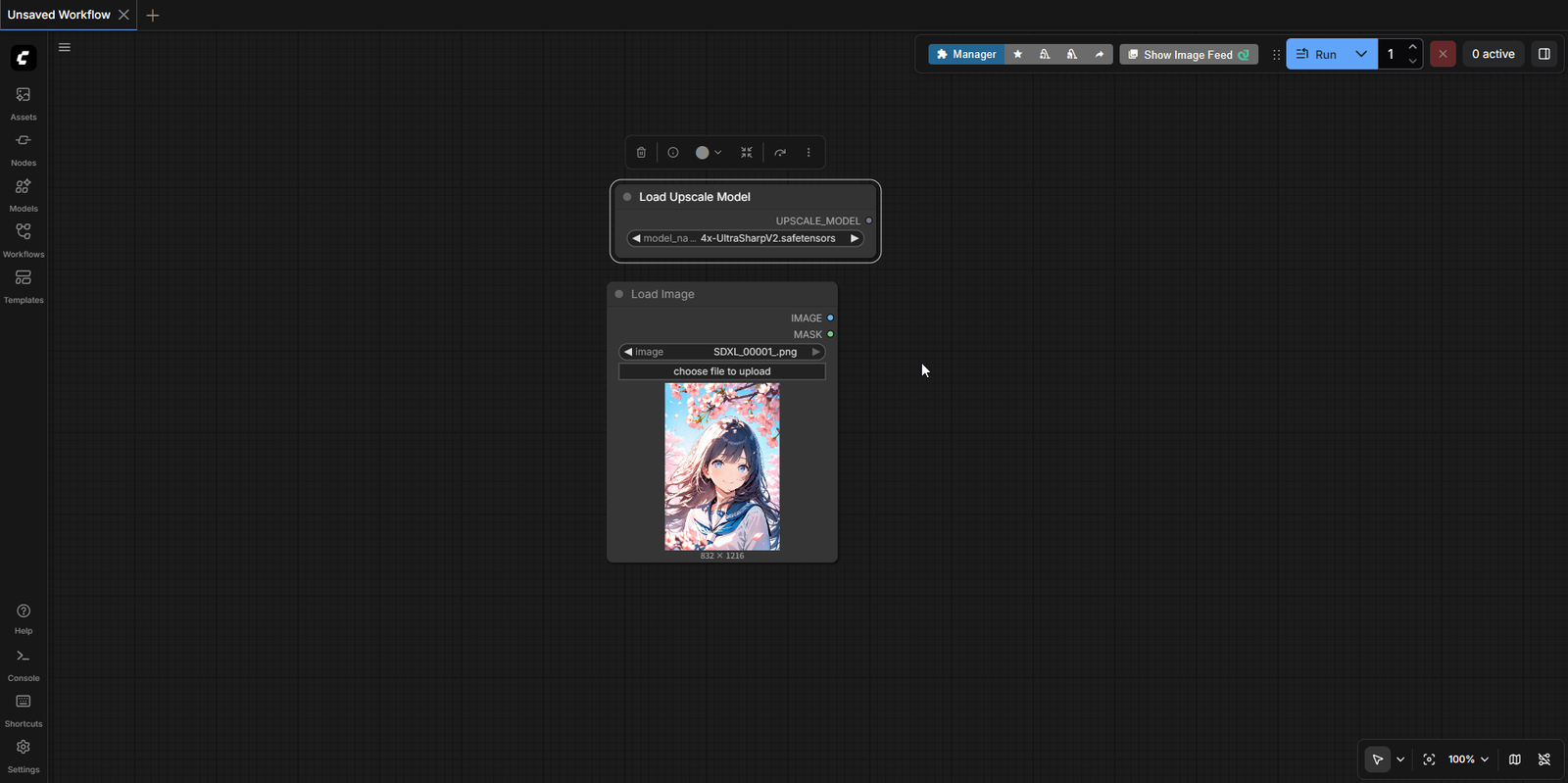Screen dimensions: 1568x783
Task: Open the image combo SDXL_00001_.png
Action: pos(722,352)
